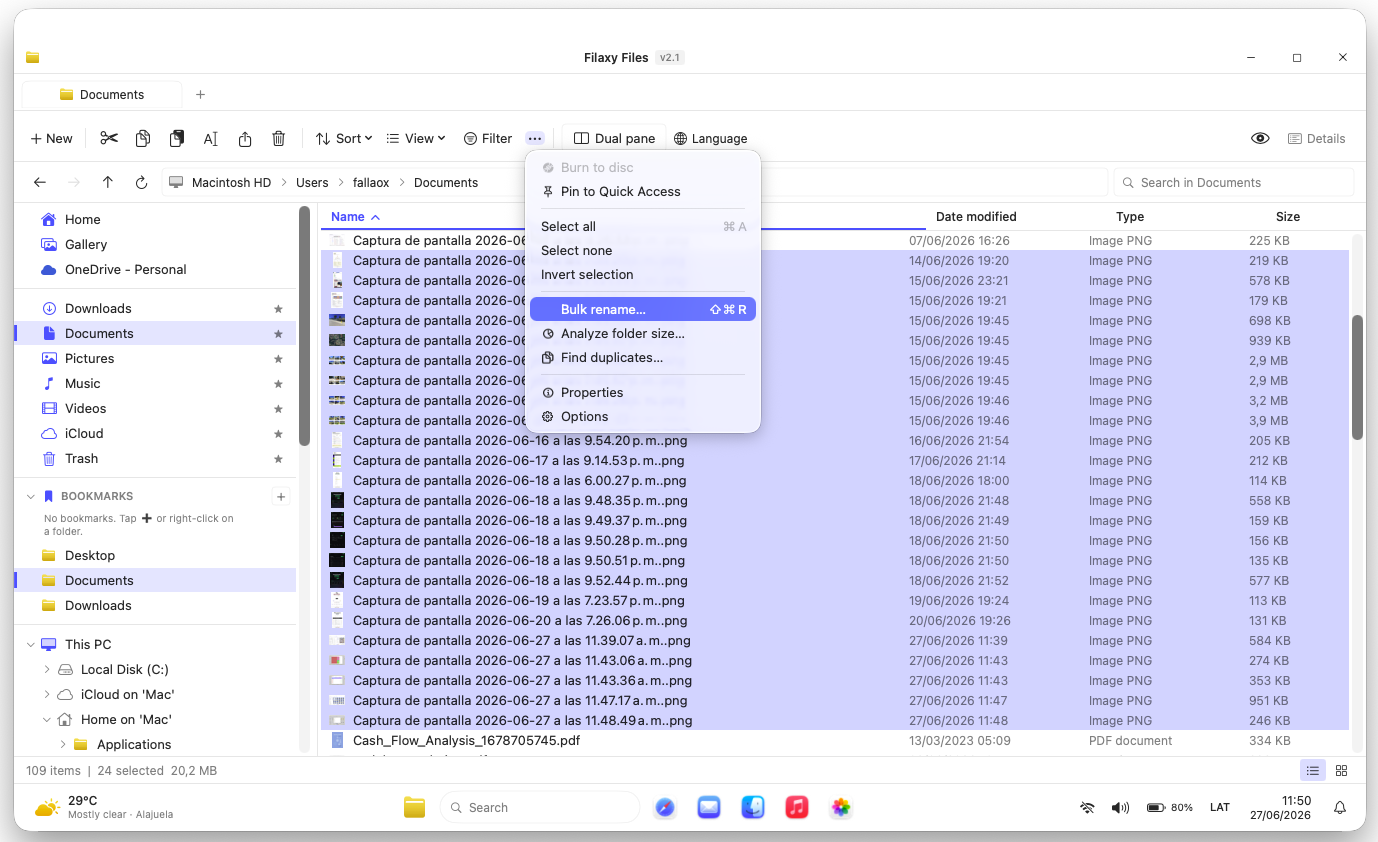The width and height of the screenshot is (1378, 842).
Task: Click the Delete trash icon in toolbar
Action: [279, 139]
